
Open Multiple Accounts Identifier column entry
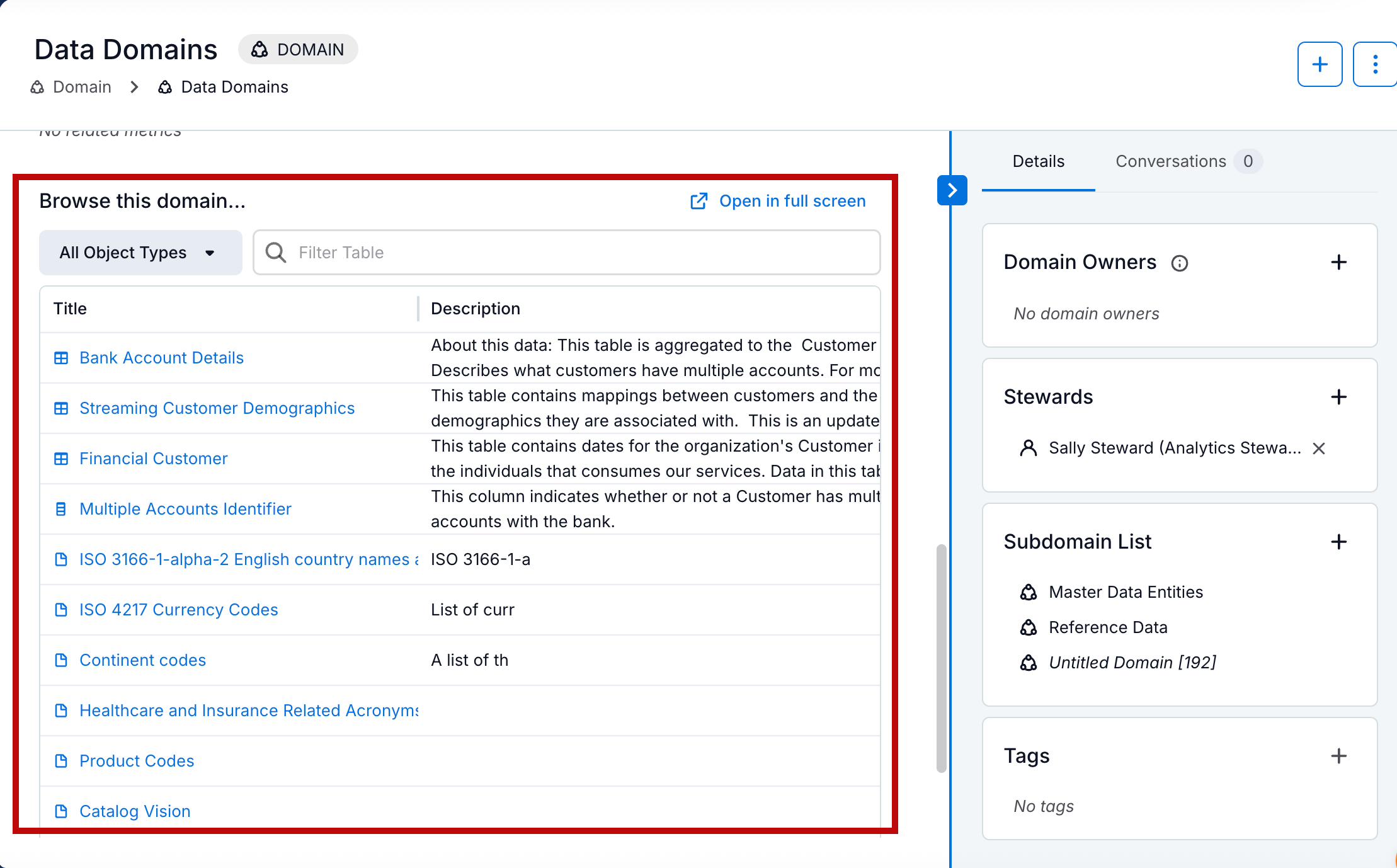coord(185,509)
